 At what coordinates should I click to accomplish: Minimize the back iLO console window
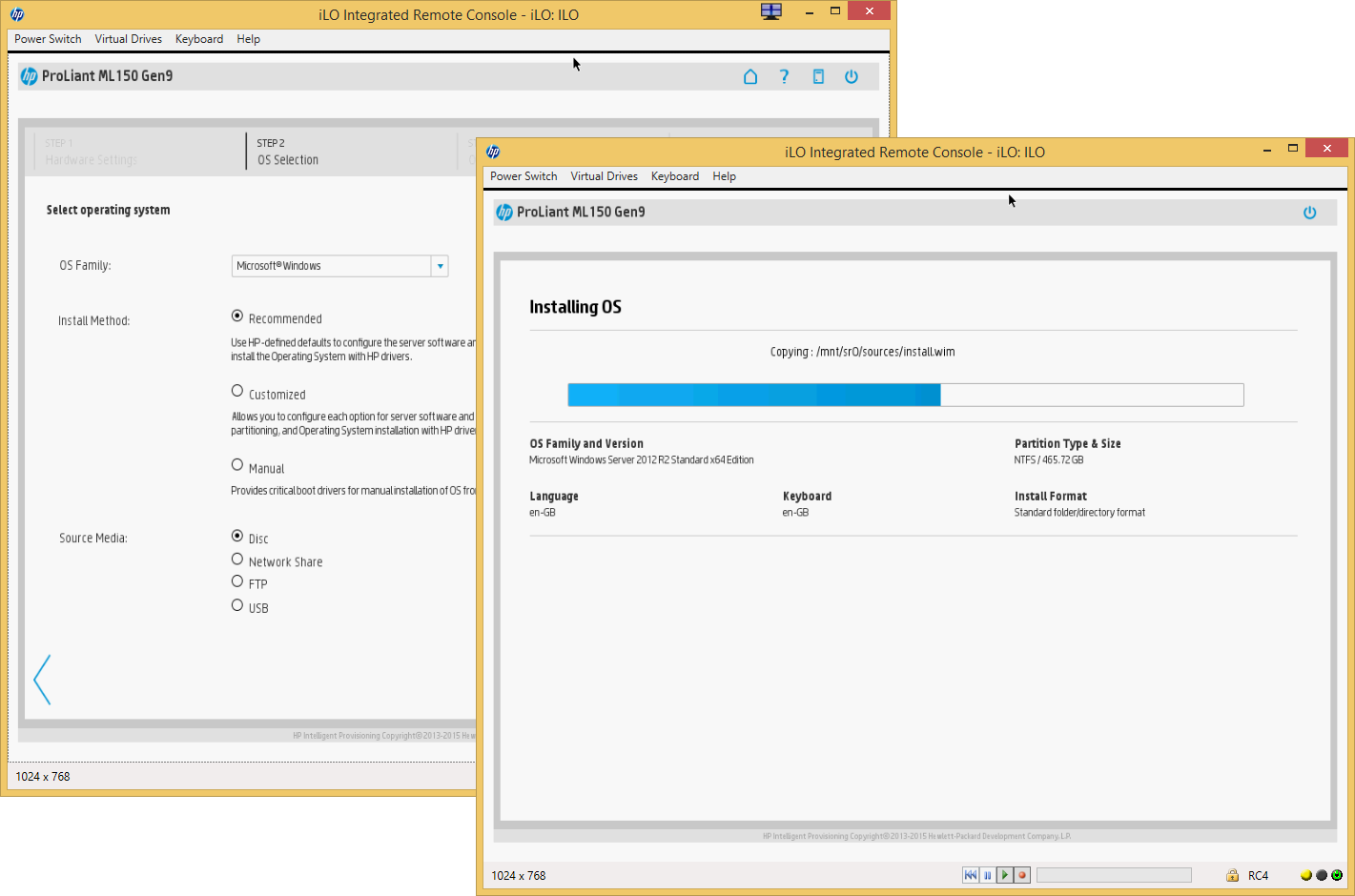pos(810,11)
